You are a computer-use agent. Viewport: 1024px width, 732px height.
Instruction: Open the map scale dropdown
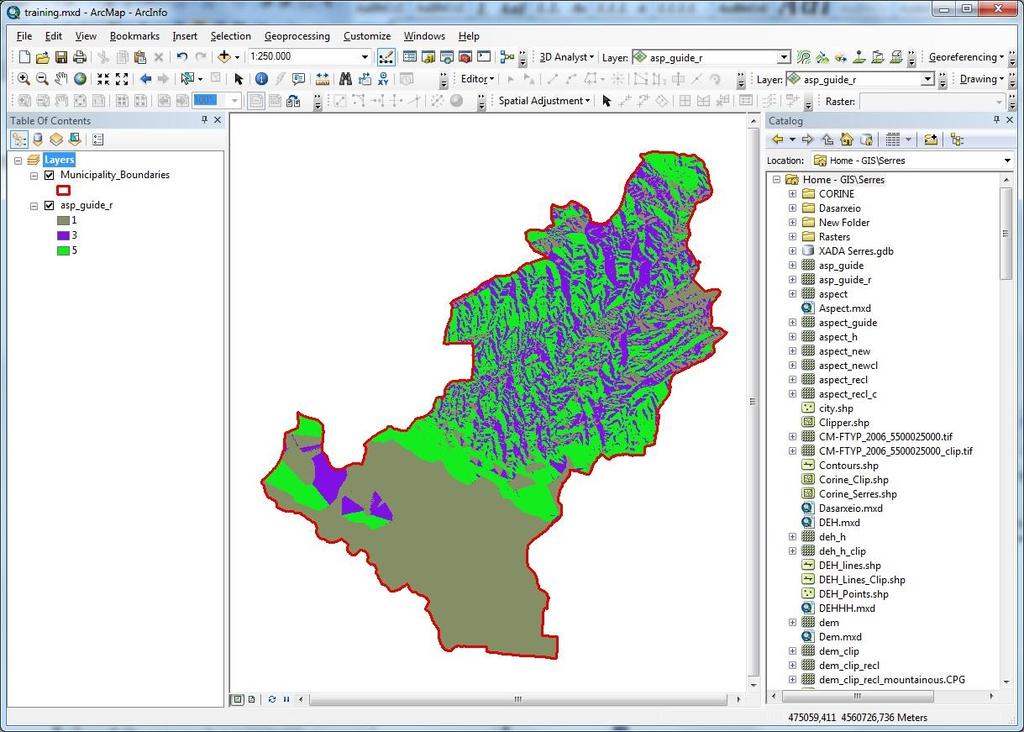(x=364, y=57)
